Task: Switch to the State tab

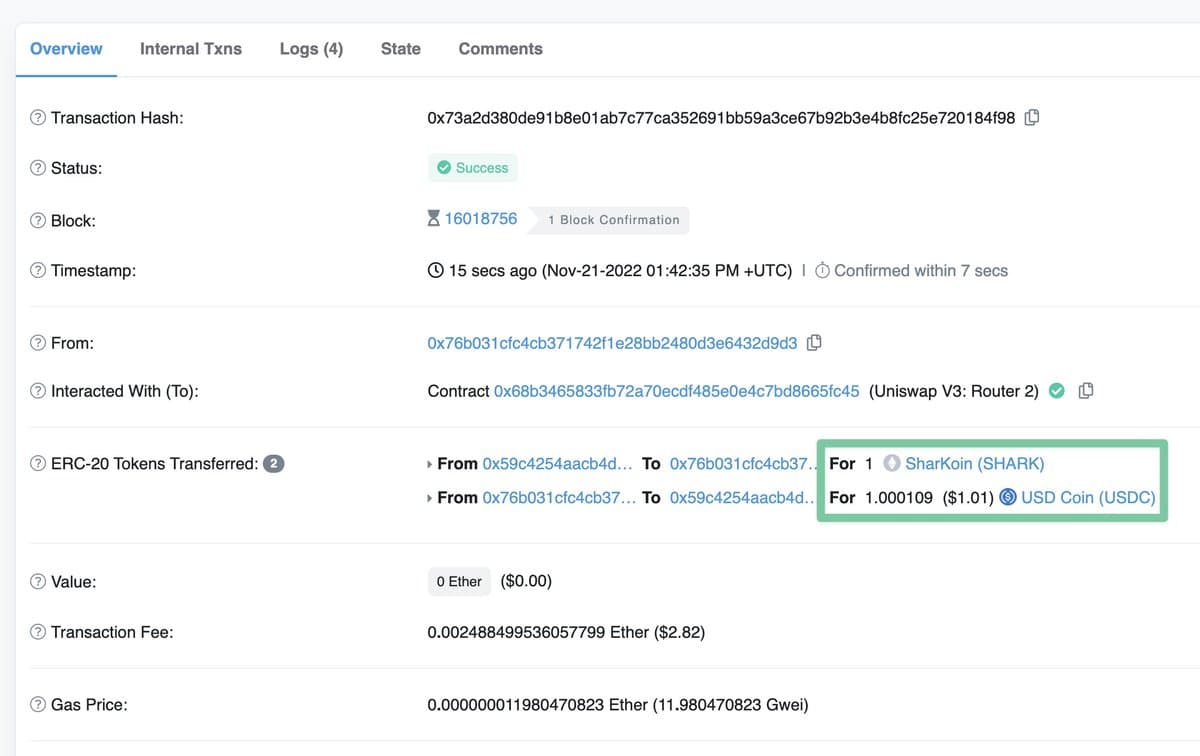Action: 400,49
